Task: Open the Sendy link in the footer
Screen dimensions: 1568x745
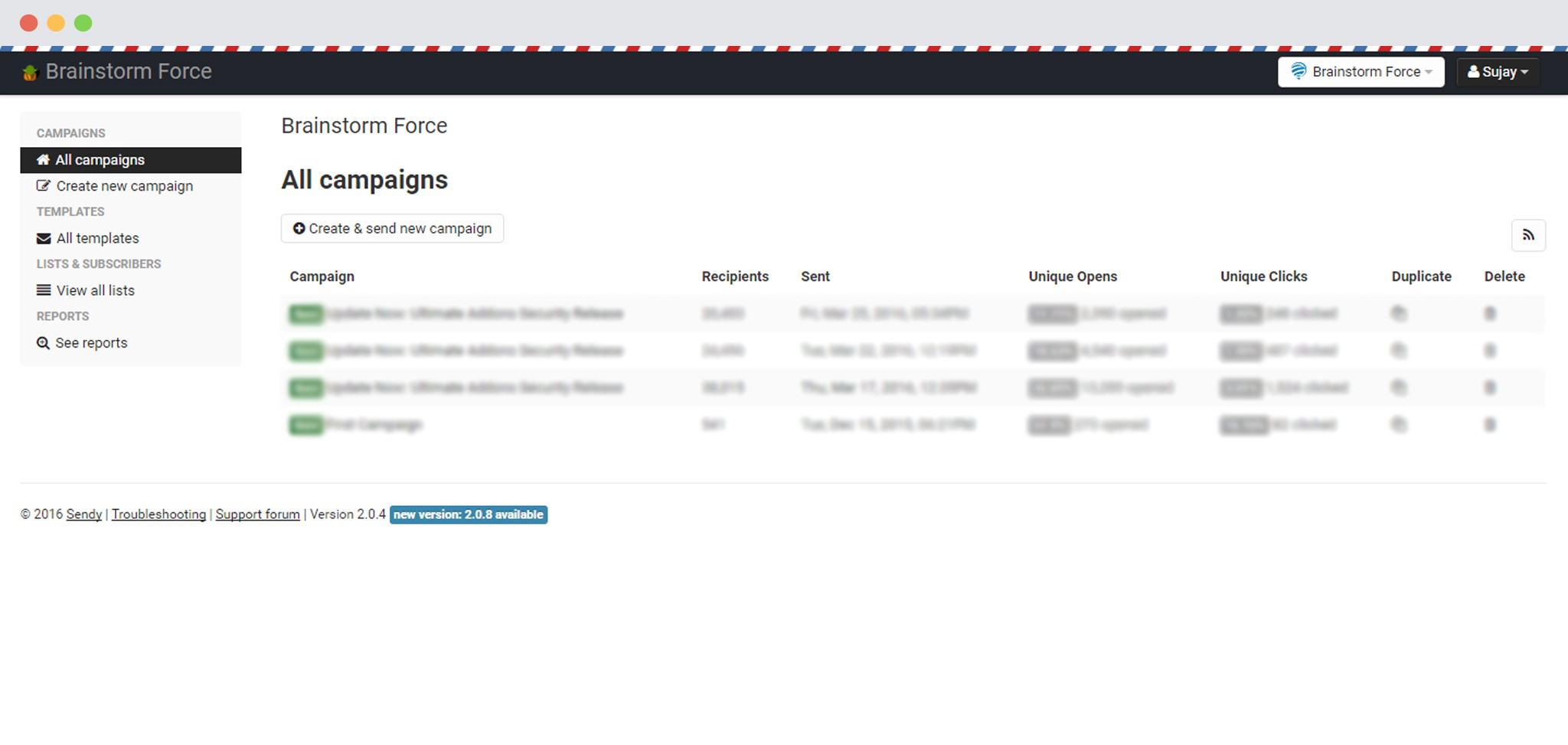Action: pos(83,515)
